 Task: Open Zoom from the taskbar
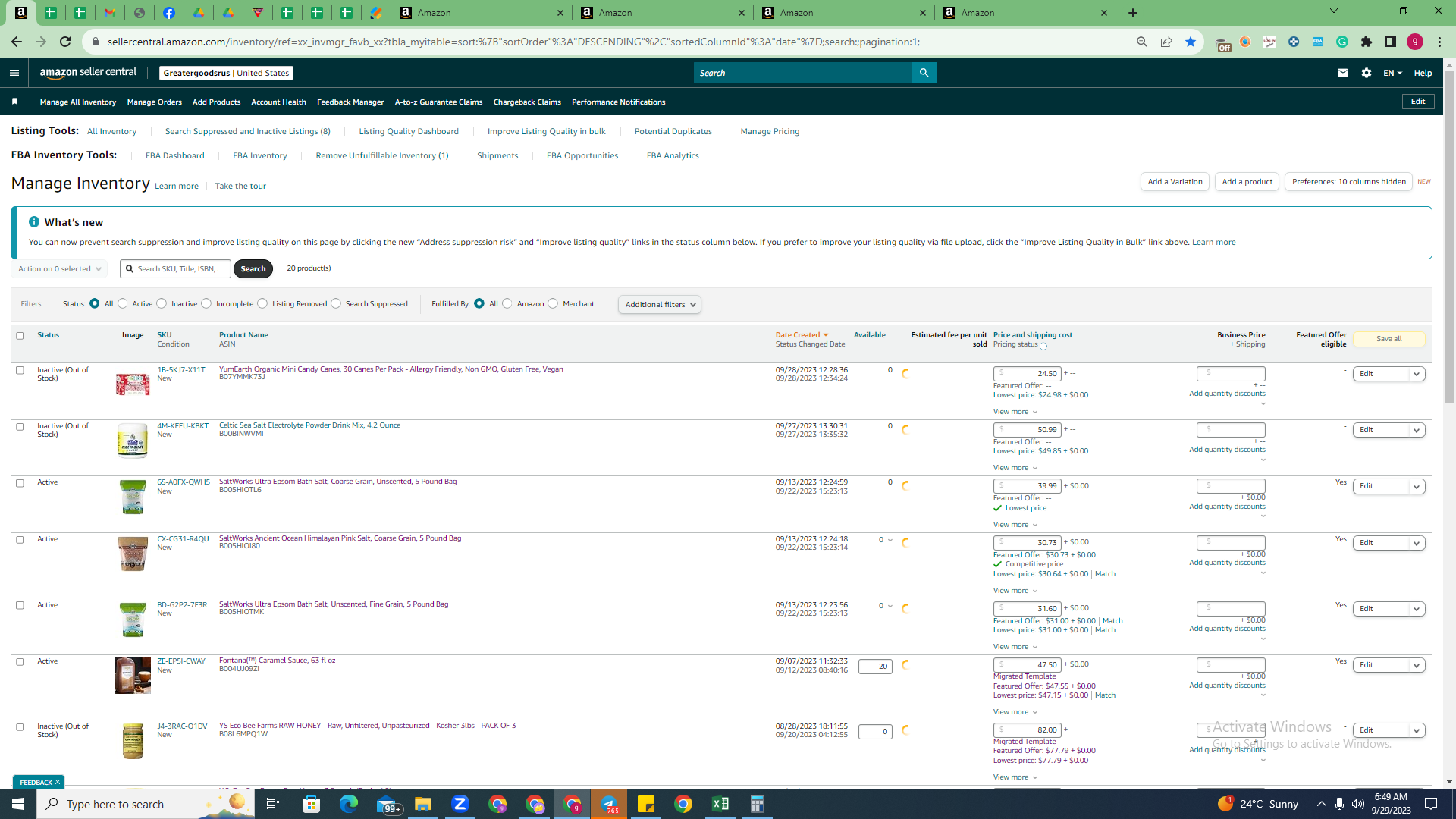460,804
